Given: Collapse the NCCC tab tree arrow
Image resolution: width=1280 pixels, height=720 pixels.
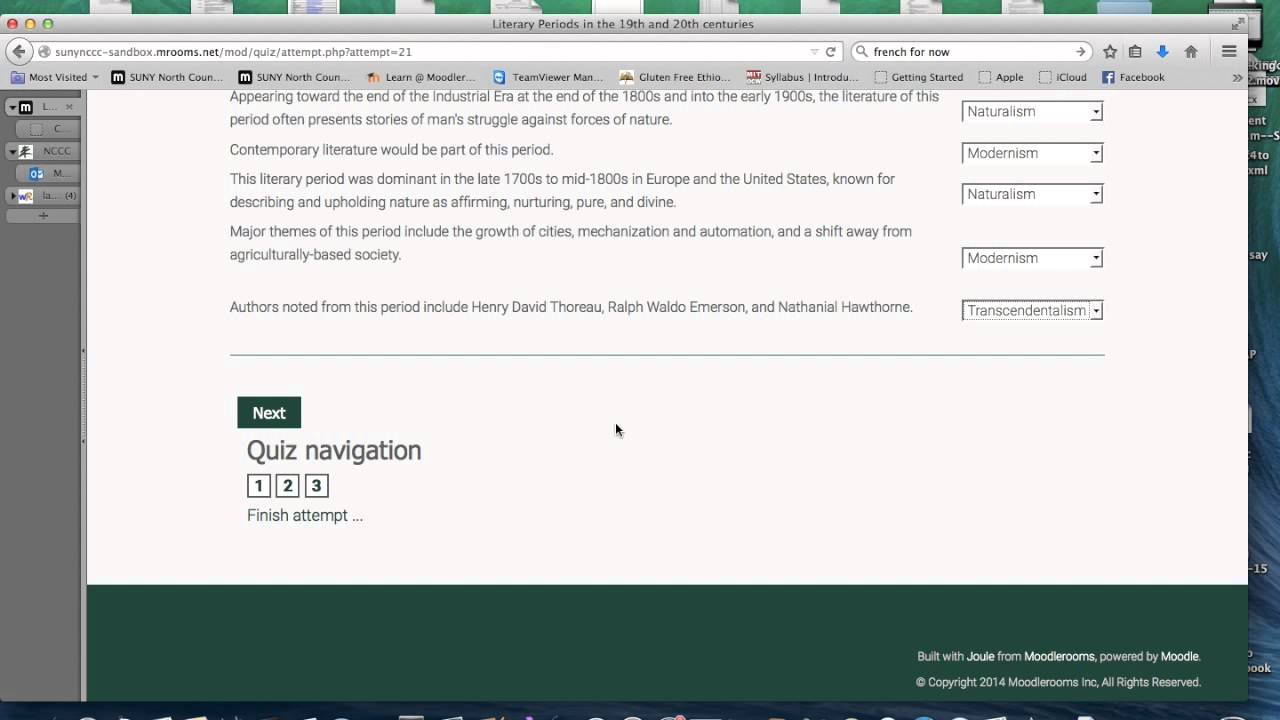Looking at the screenshot, I should click(x=13, y=151).
